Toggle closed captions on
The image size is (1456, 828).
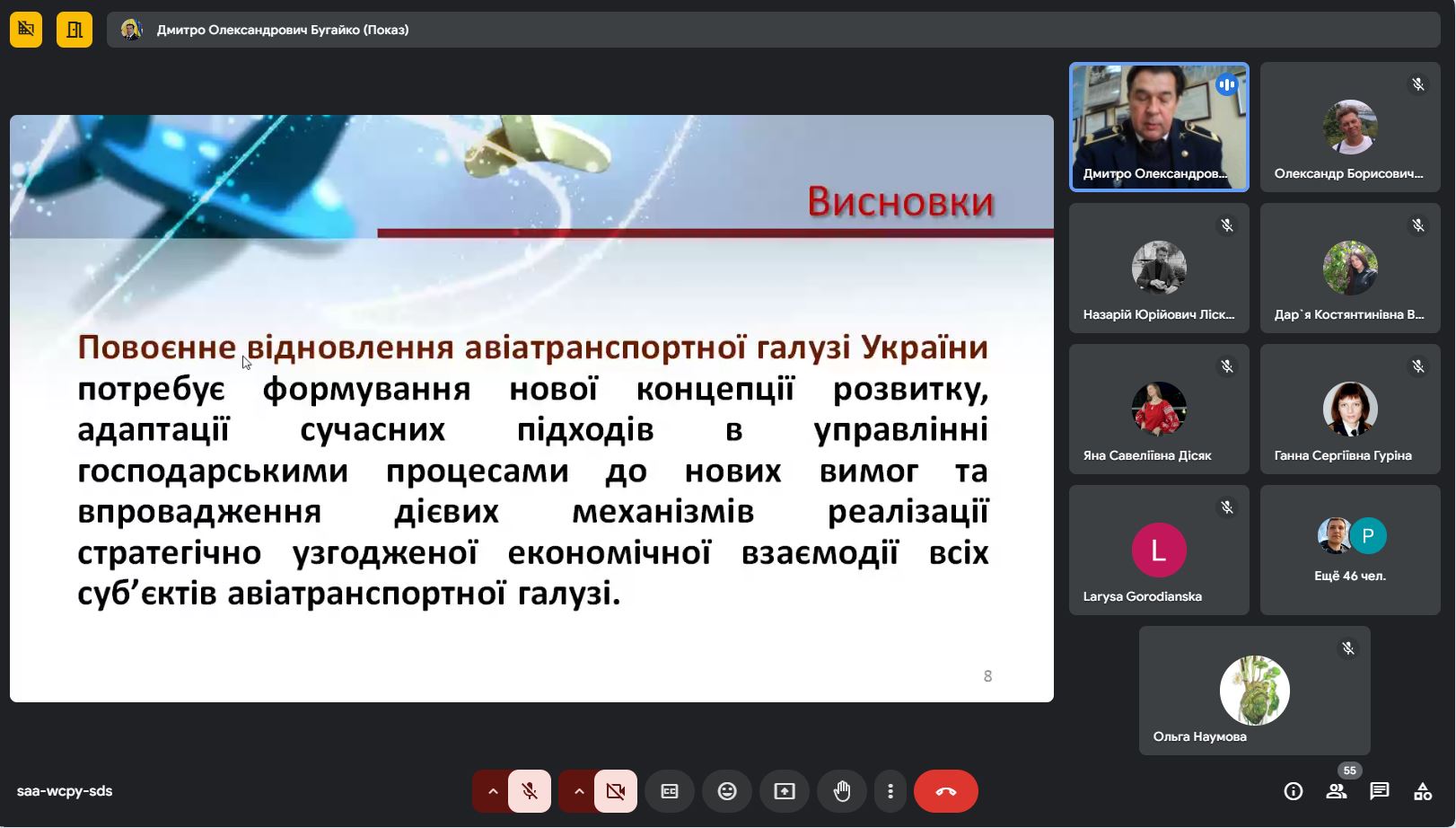[x=670, y=791]
